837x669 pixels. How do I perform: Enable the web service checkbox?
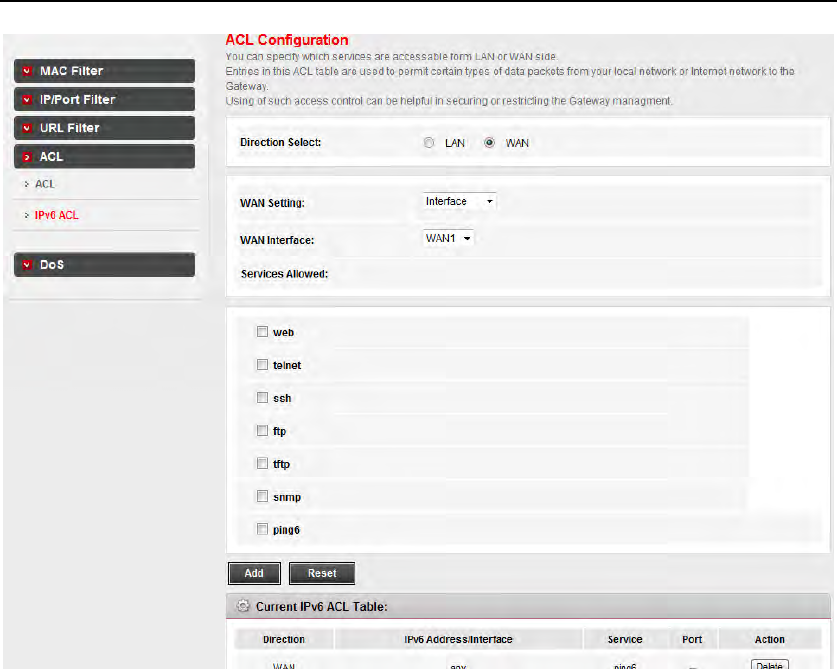point(262,332)
